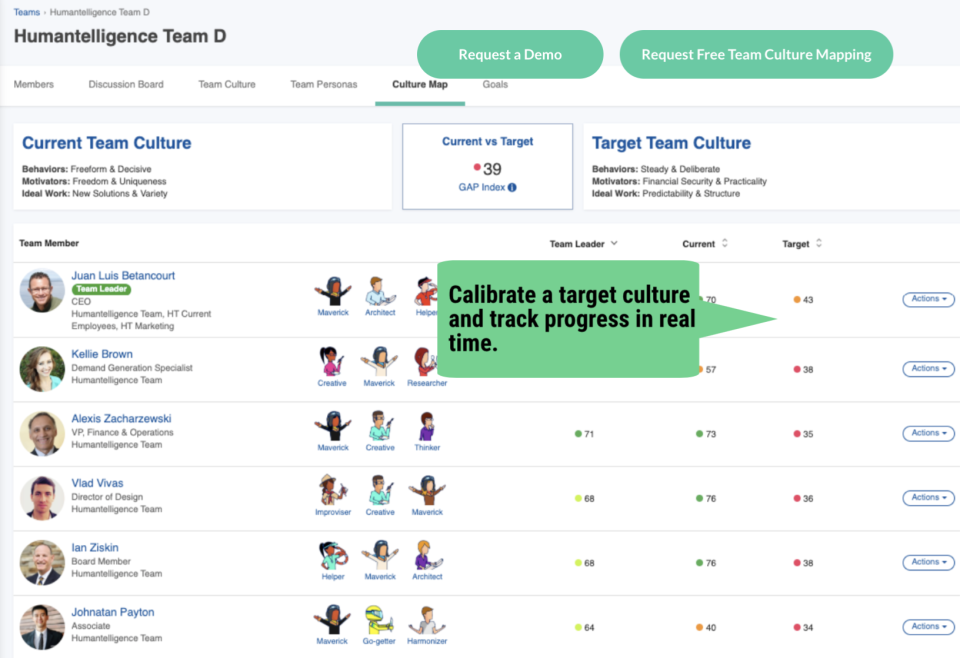Click Johnatan Payton's Harmonizer persona icon
Viewport: 960px width, 658px height.
(x=427, y=620)
